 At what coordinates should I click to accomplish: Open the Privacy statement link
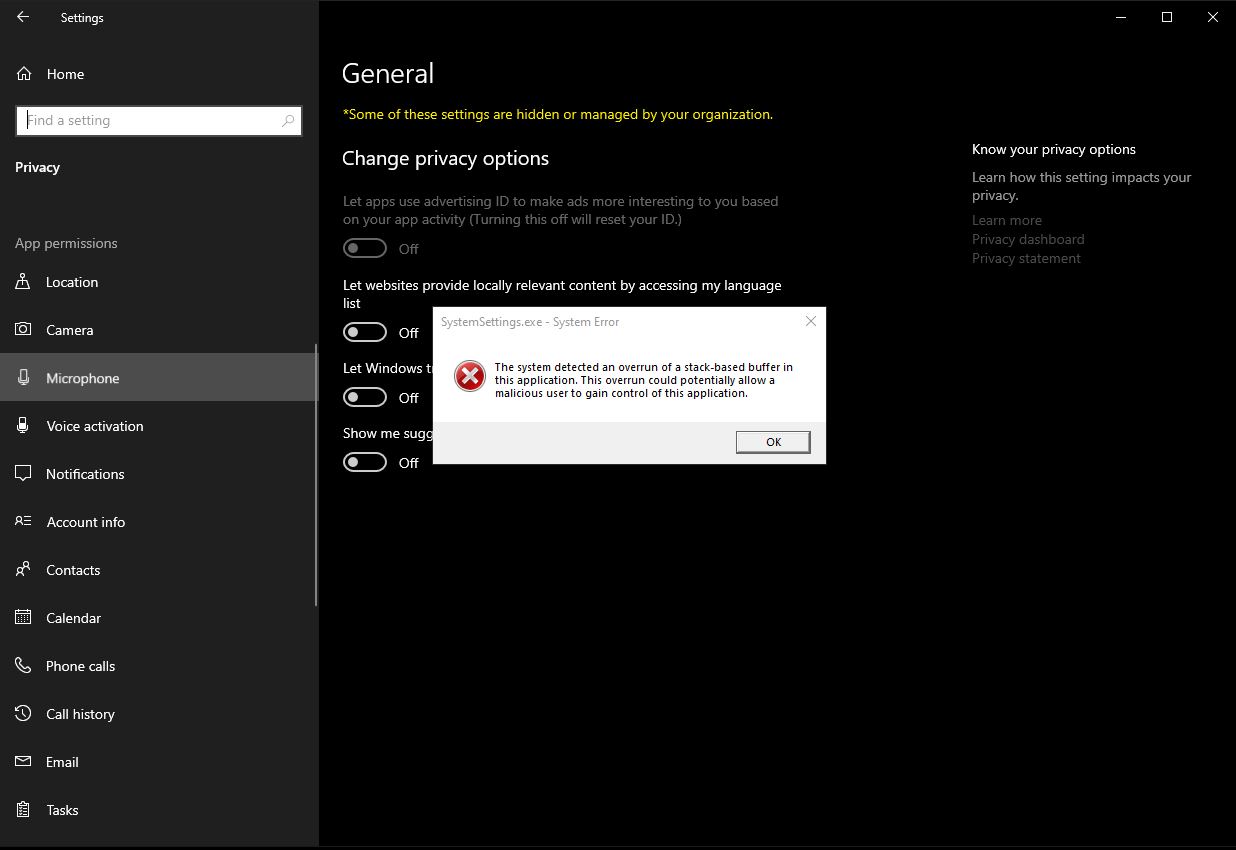tap(1026, 258)
